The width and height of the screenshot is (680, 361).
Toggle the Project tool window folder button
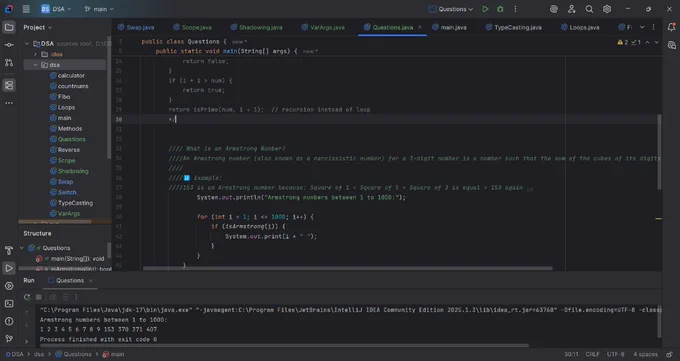[9, 27]
